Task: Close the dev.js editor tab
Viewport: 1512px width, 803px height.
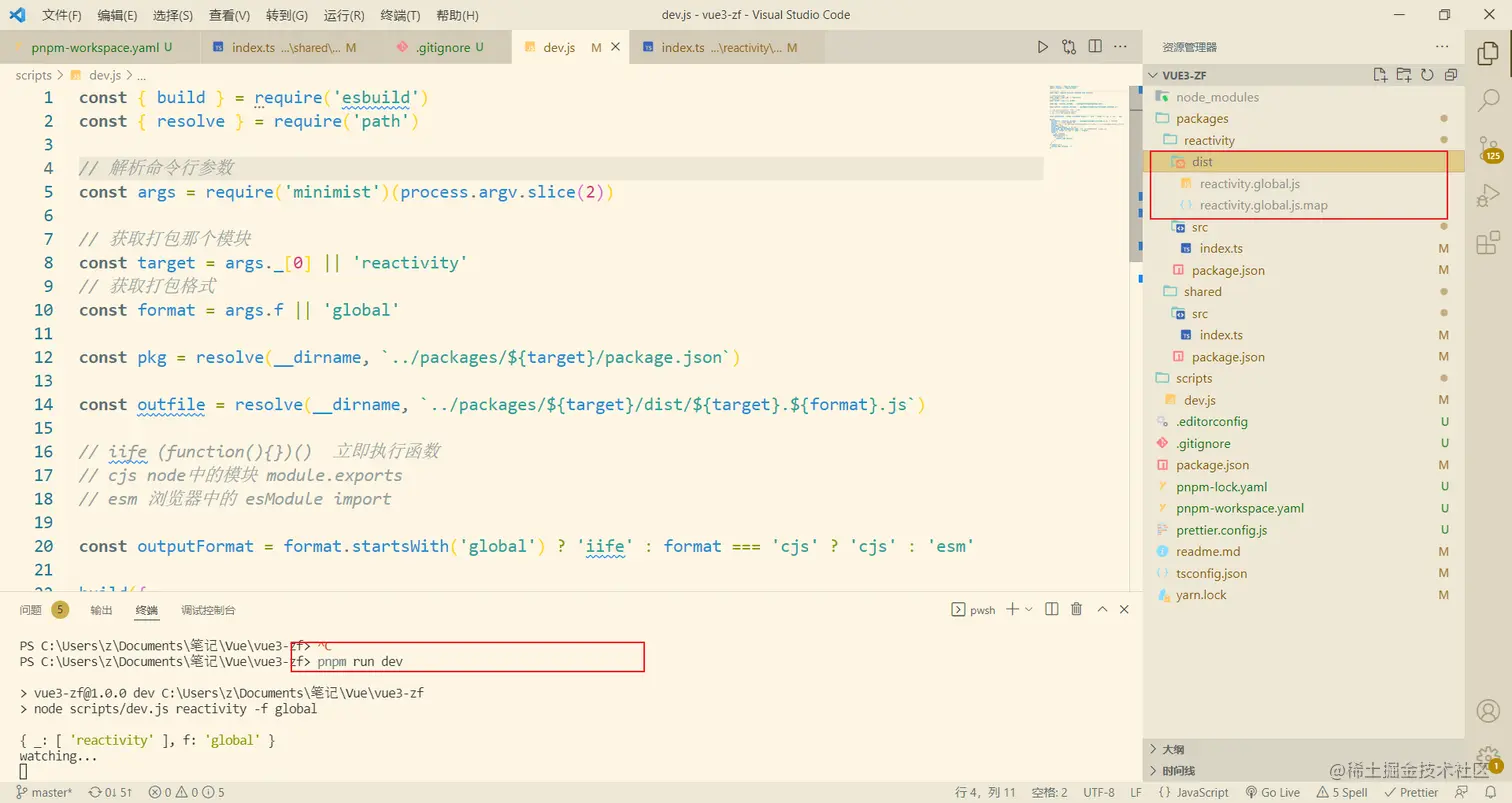Action: click(615, 47)
